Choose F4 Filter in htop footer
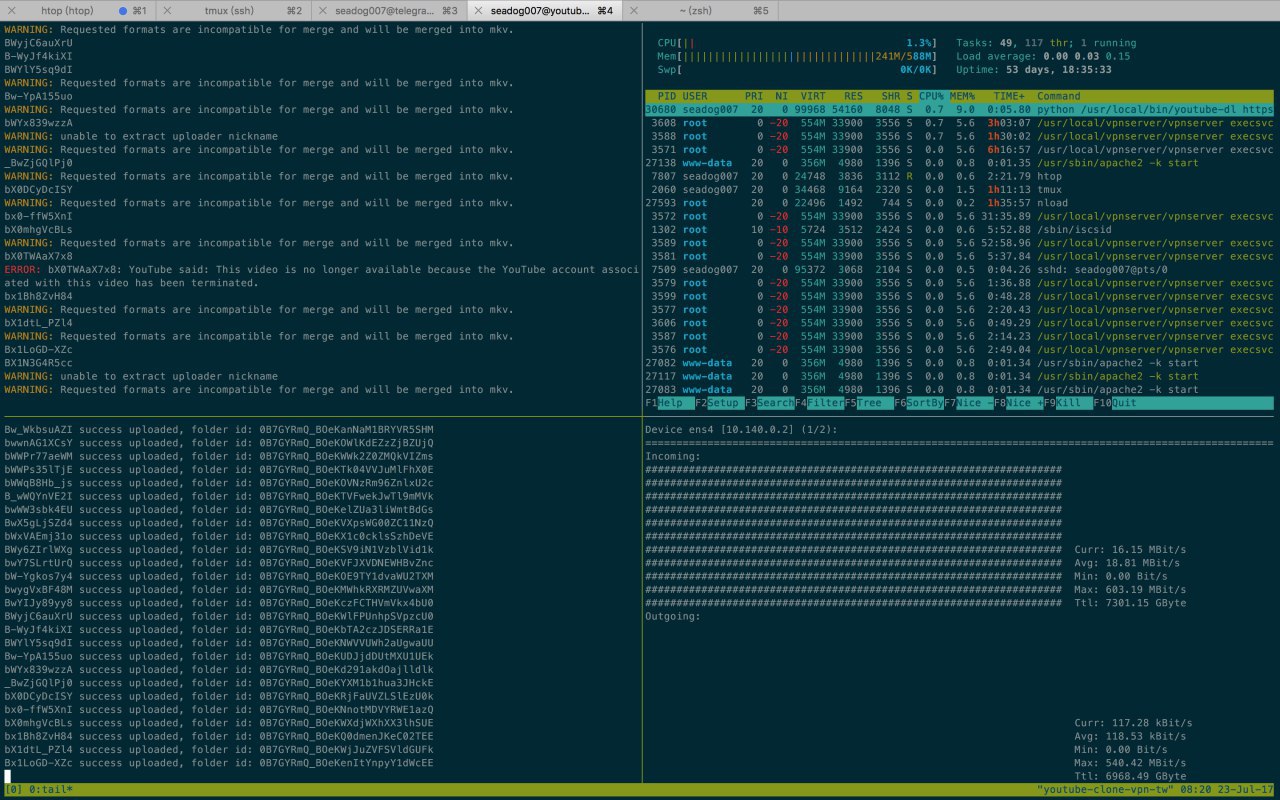Viewport: 1280px width, 800px height. [818, 403]
